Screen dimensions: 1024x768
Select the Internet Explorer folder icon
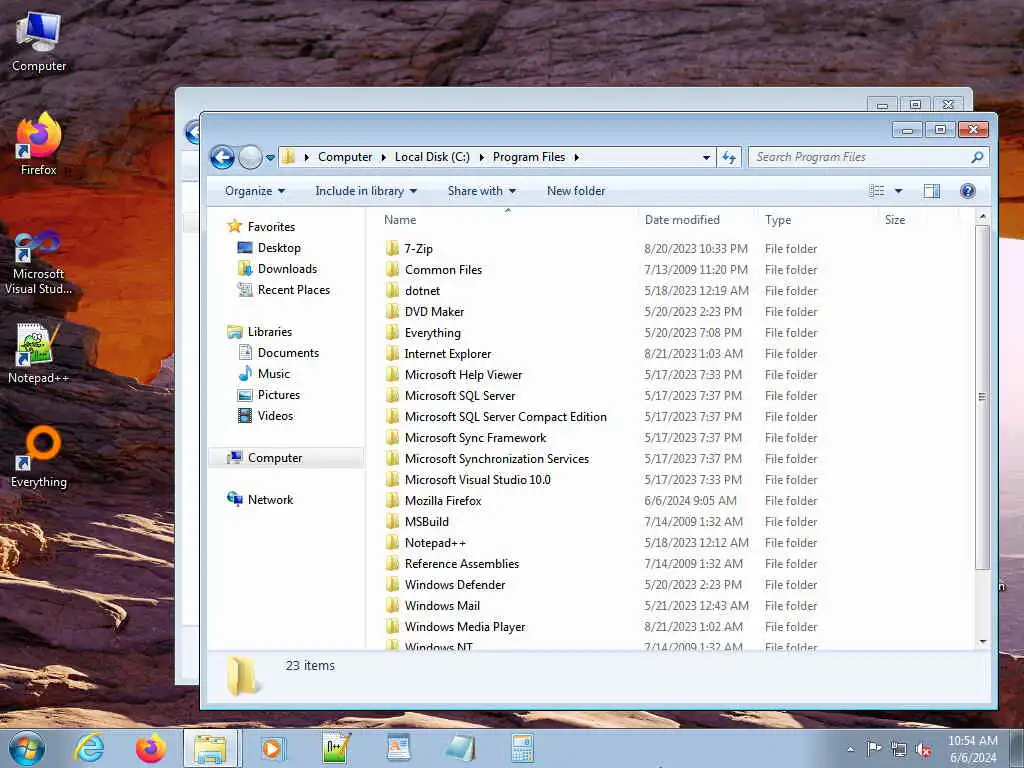coord(392,353)
